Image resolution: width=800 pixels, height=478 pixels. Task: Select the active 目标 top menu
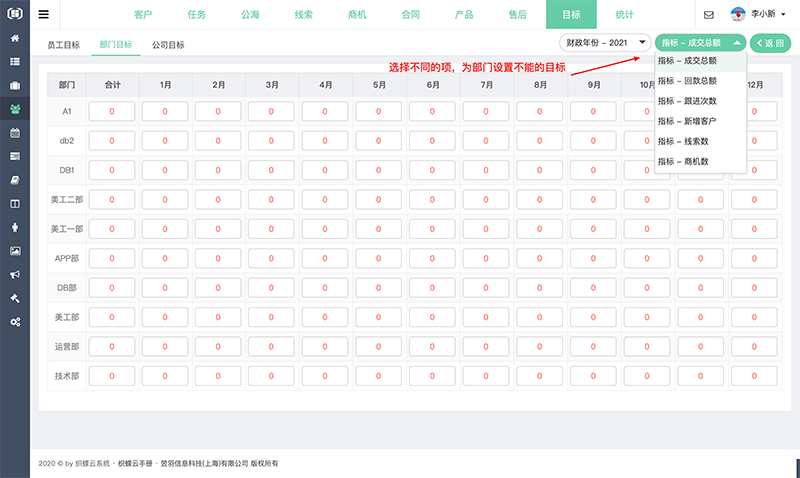coord(571,14)
